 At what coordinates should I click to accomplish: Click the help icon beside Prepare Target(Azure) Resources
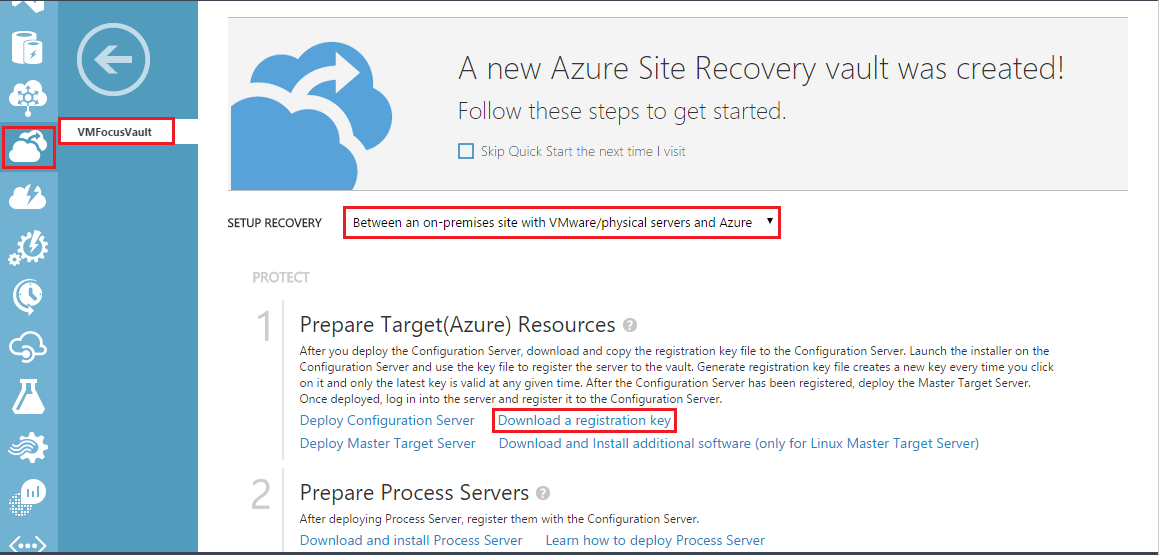click(630, 326)
